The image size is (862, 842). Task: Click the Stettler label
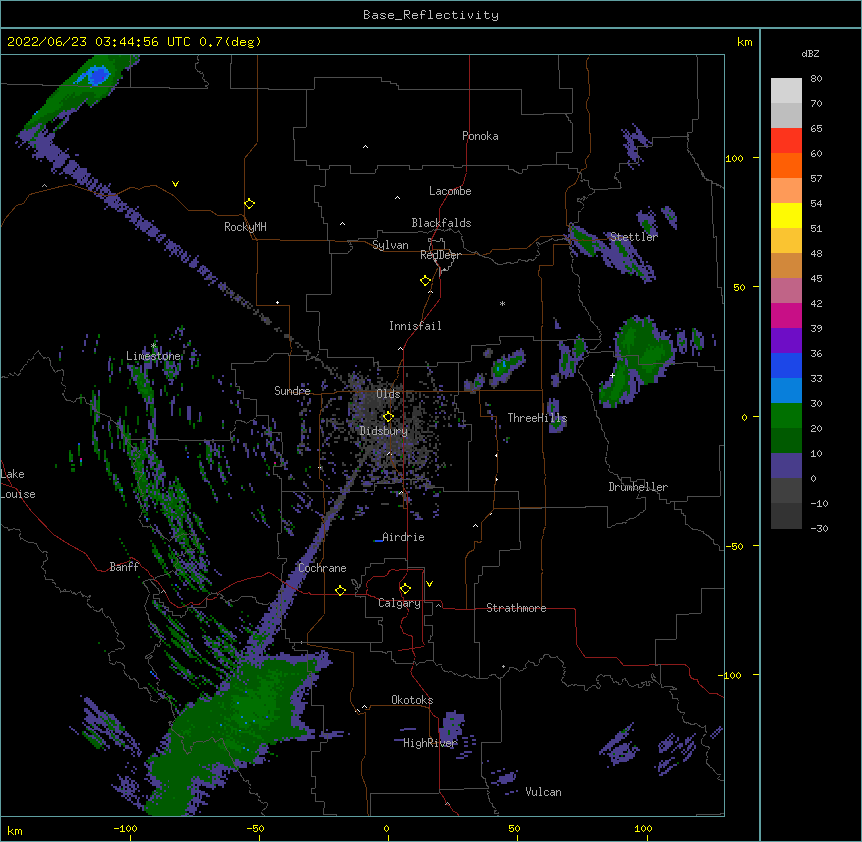pos(634,237)
